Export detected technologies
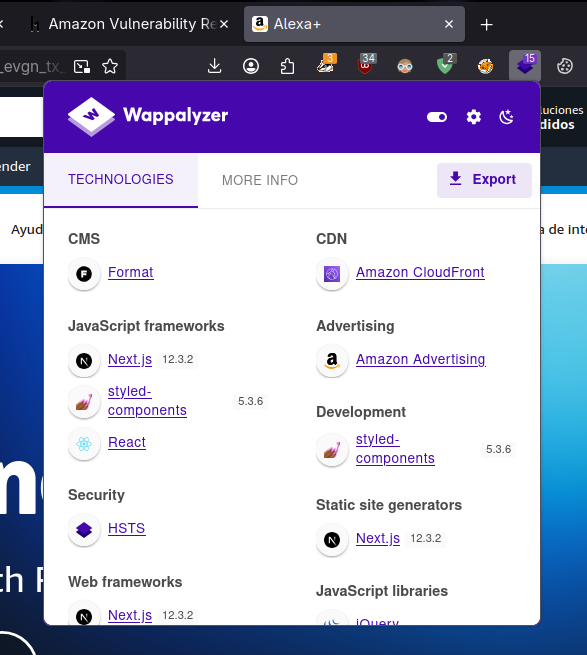 click(484, 180)
